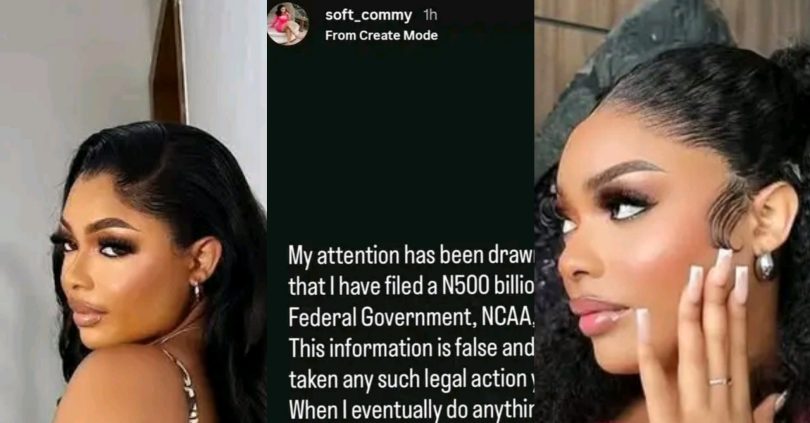Open the left photo of the woman
The width and height of the screenshot is (810, 423).
(133, 212)
